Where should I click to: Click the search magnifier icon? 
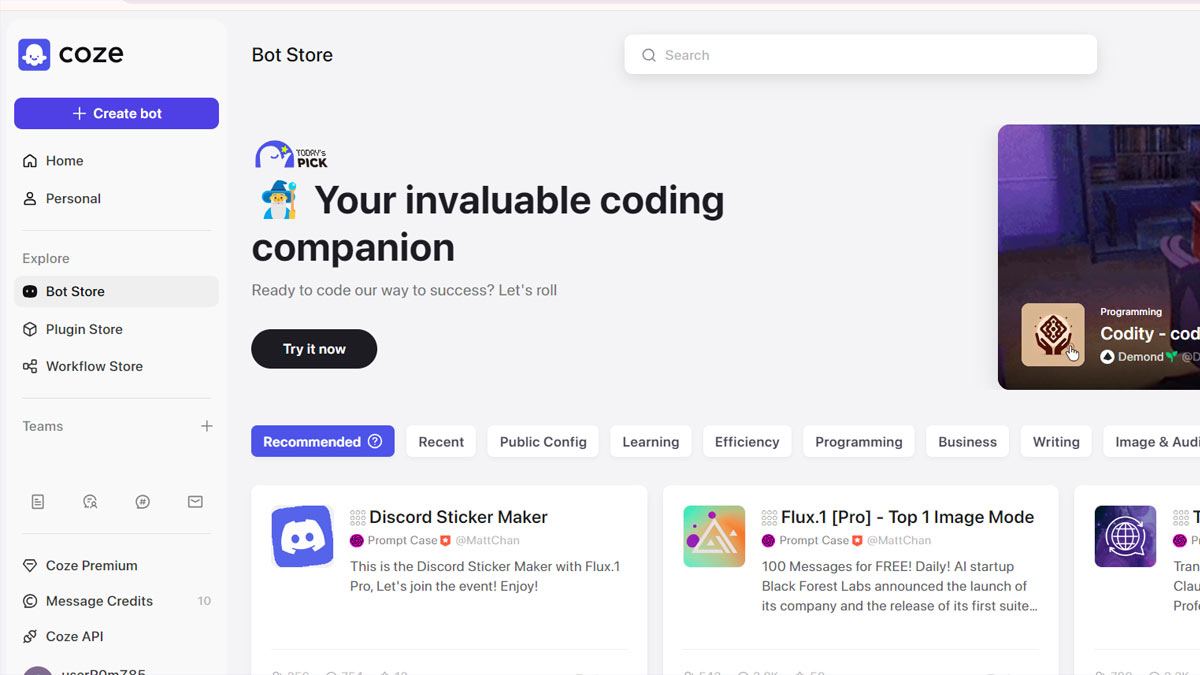click(x=649, y=55)
